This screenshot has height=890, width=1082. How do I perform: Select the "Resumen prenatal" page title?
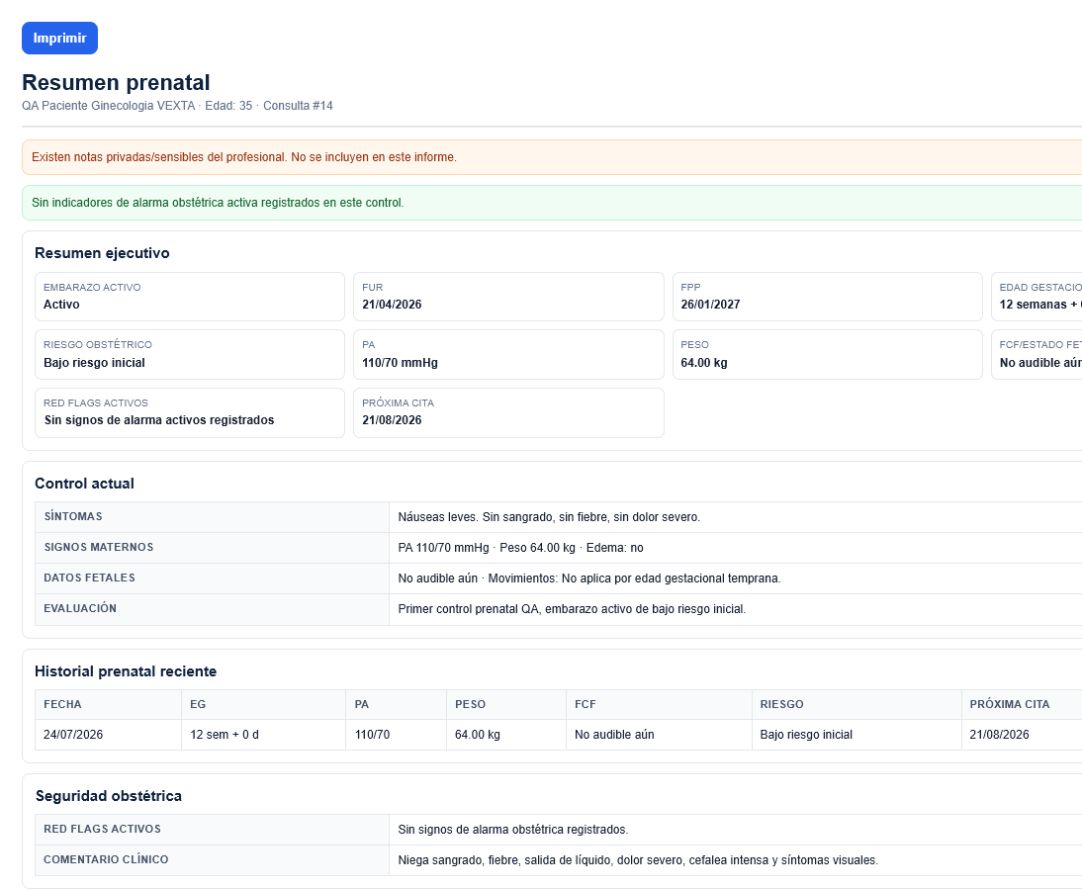point(116,82)
